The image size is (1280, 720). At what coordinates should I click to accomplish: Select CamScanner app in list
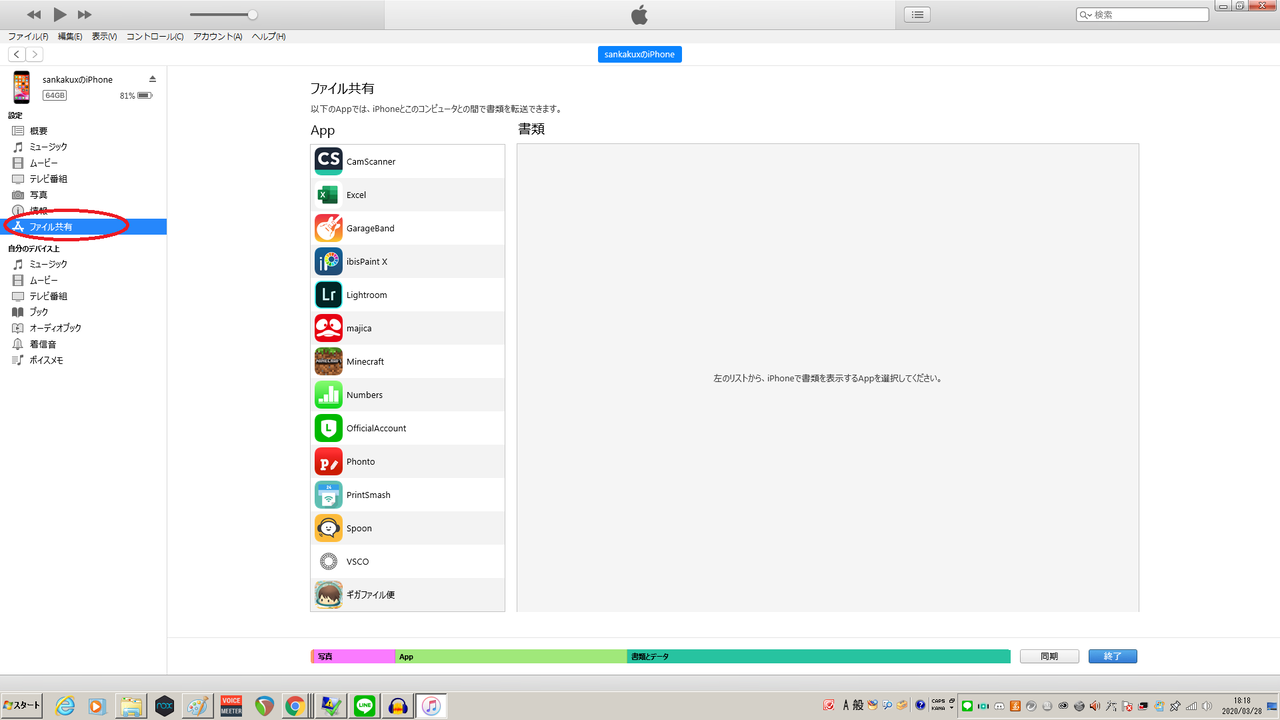[408, 161]
